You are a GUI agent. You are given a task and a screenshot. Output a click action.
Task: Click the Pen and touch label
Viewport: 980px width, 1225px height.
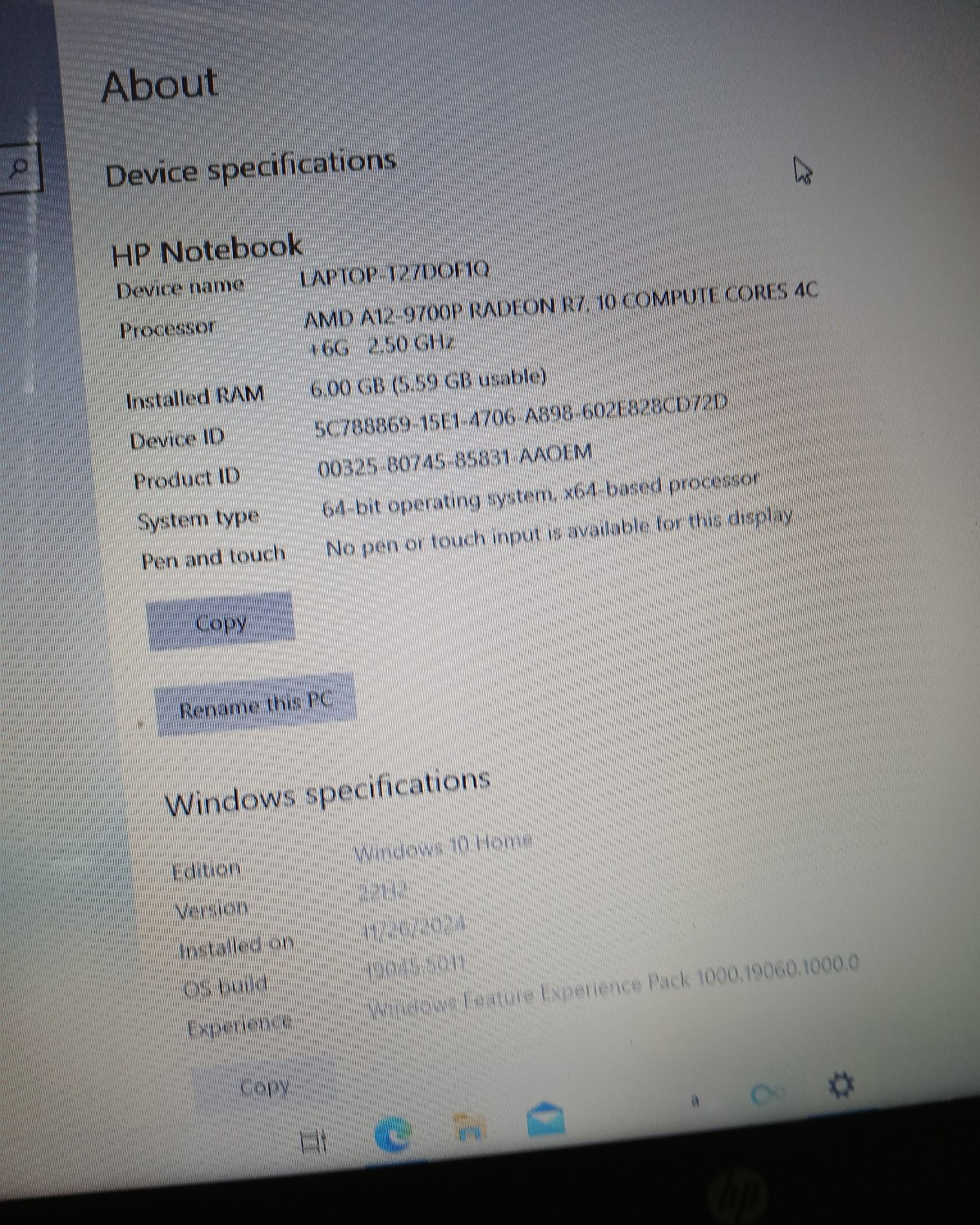213,558
